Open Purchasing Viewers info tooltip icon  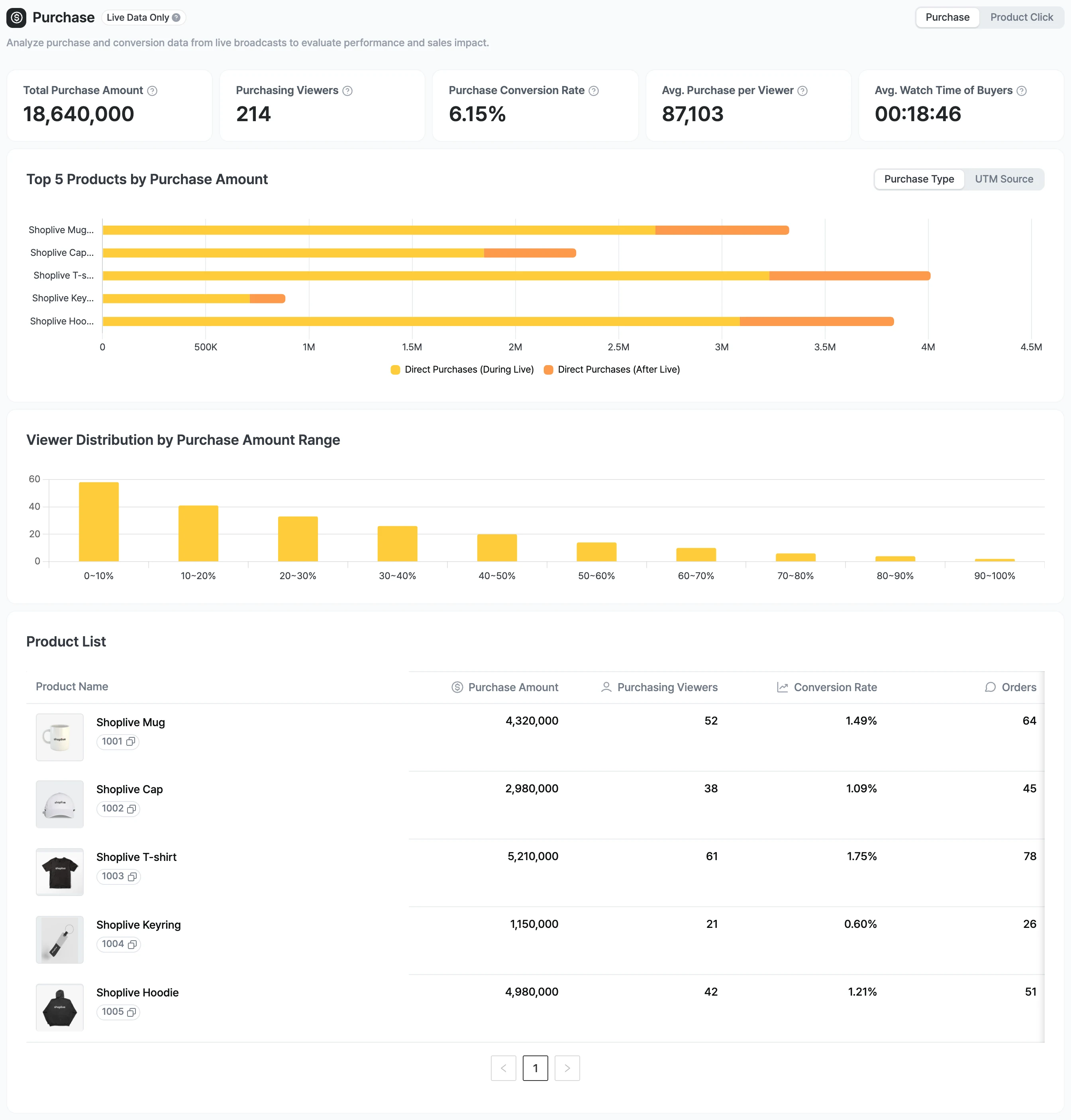tap(348, 91)
